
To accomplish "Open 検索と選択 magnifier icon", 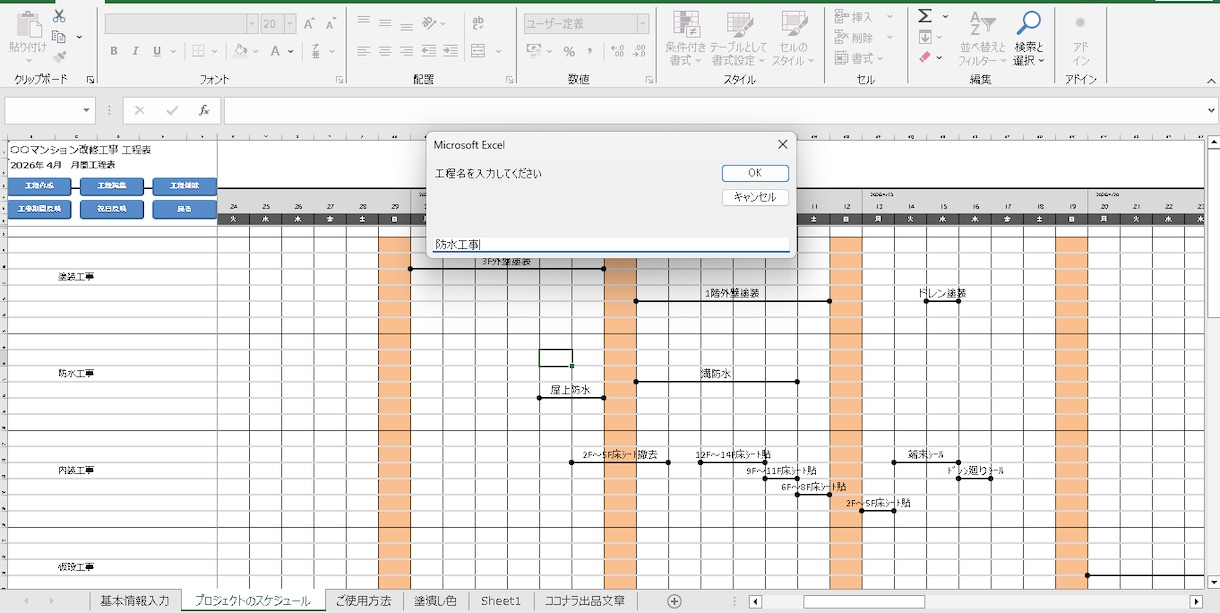I will 1028,22.
